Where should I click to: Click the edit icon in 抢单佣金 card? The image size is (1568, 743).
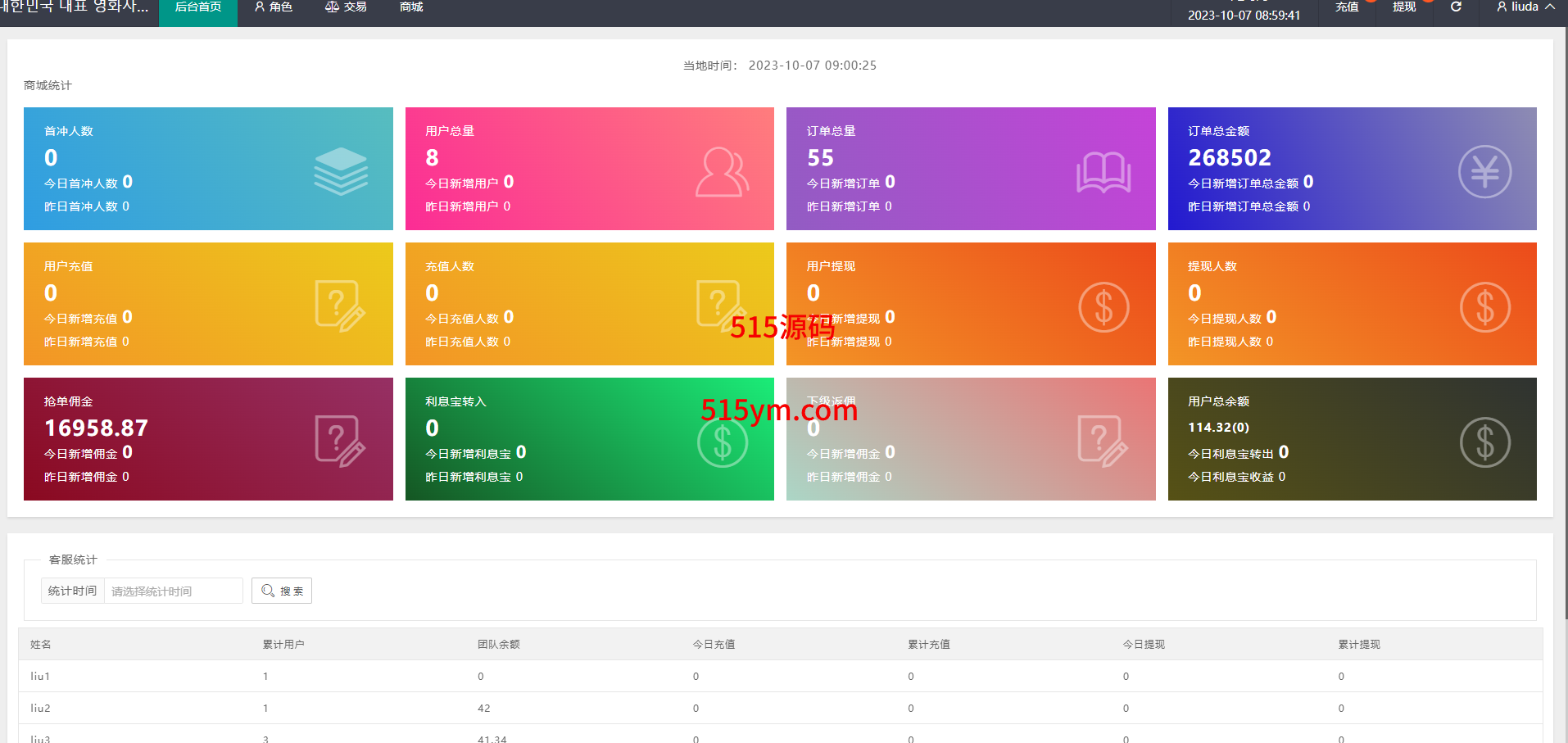click(340, 442)
